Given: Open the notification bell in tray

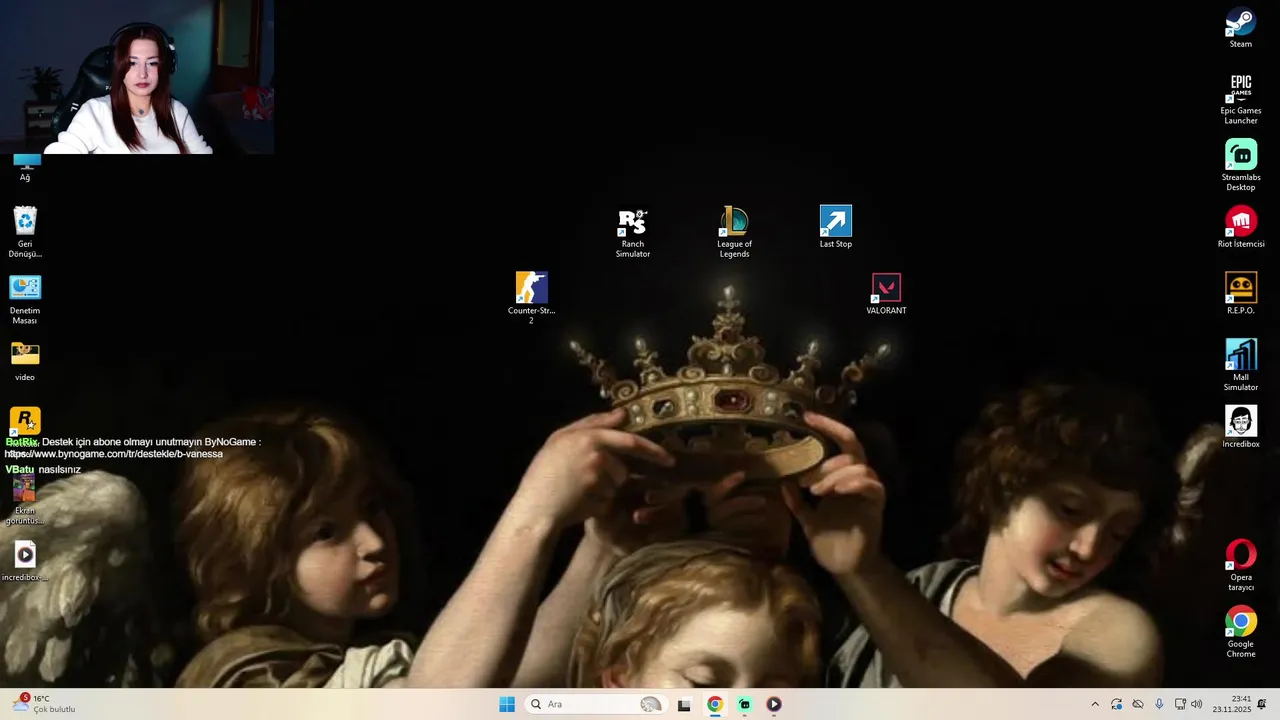Looking at the screenshot, I should 1262,704.
